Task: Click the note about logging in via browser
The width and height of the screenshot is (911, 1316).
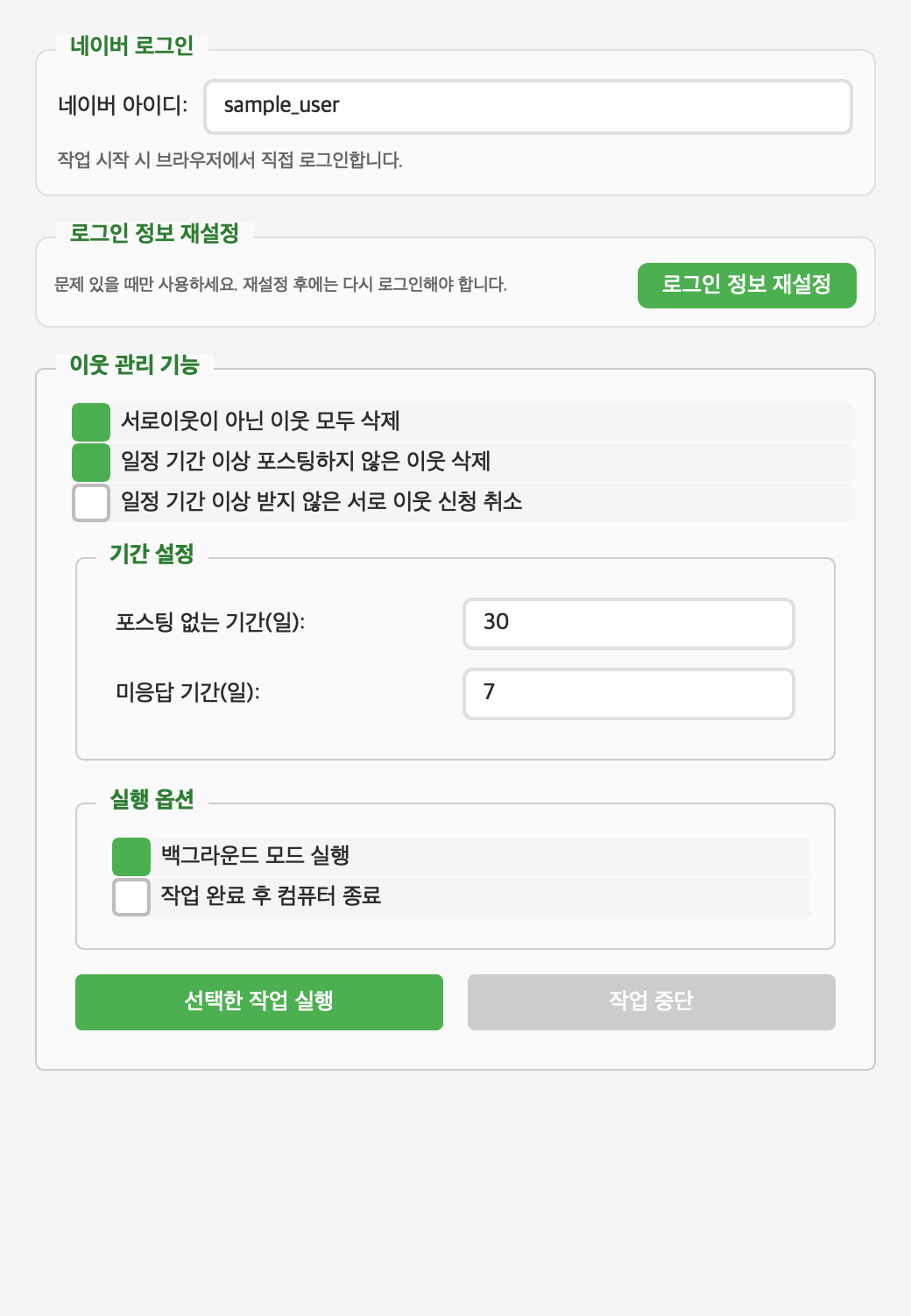Action: (229, 159)
